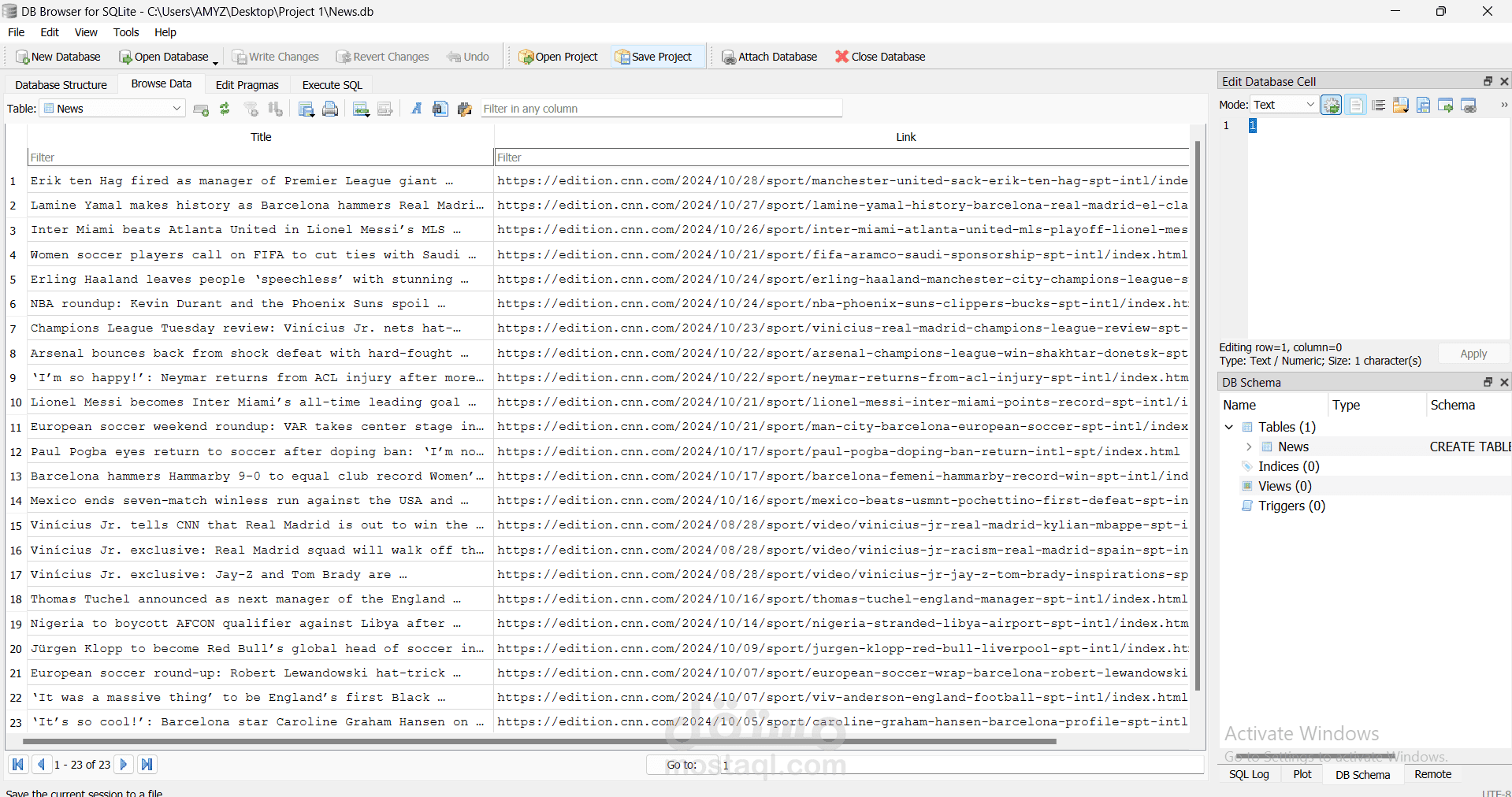Click the new record icon beside the table selector
This screenshot has height=797, width=1512.
[x=201, y=109]
